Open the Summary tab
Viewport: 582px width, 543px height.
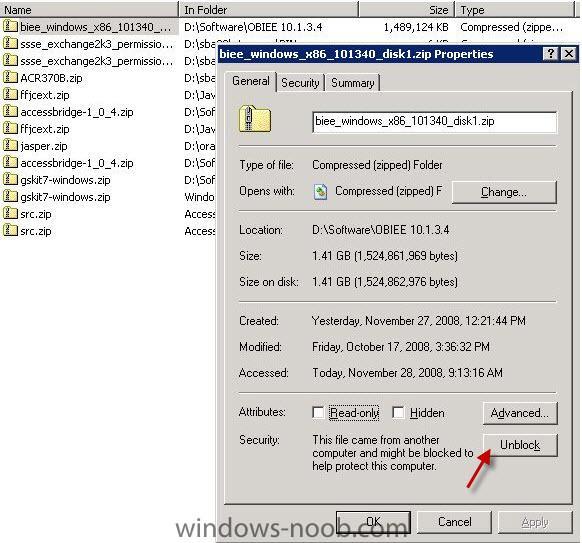click(x=353, y=82)
